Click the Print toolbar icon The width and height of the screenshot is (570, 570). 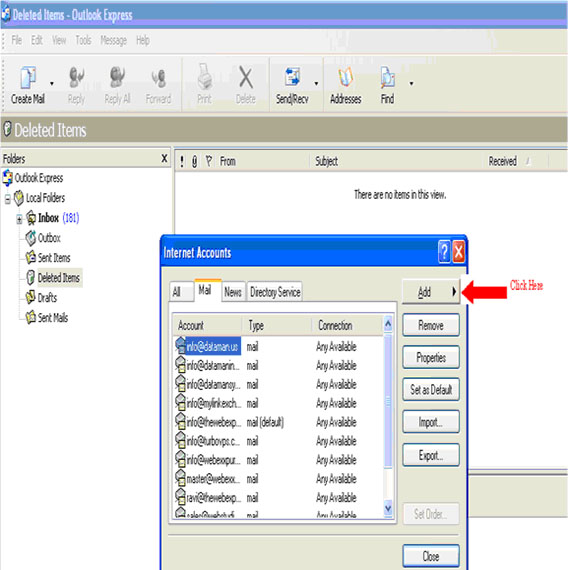tap(205, 77)
